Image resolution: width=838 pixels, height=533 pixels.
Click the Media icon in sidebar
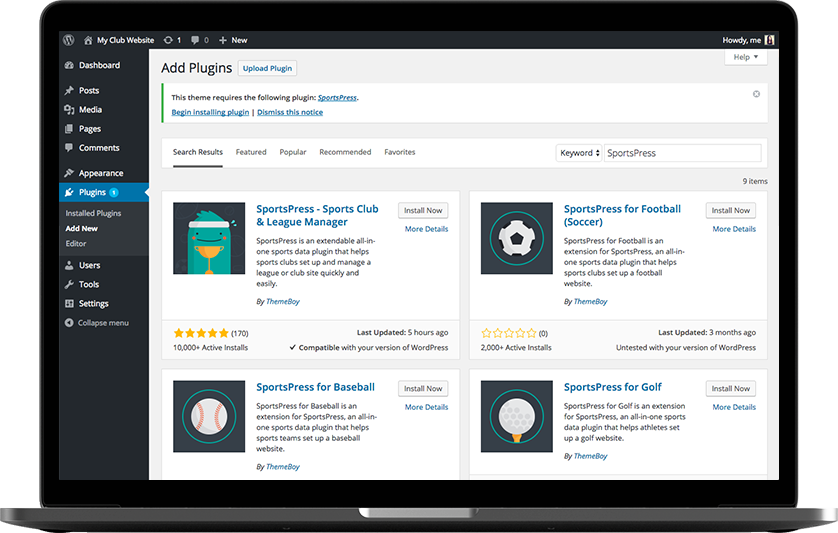(x=69, y=110)
